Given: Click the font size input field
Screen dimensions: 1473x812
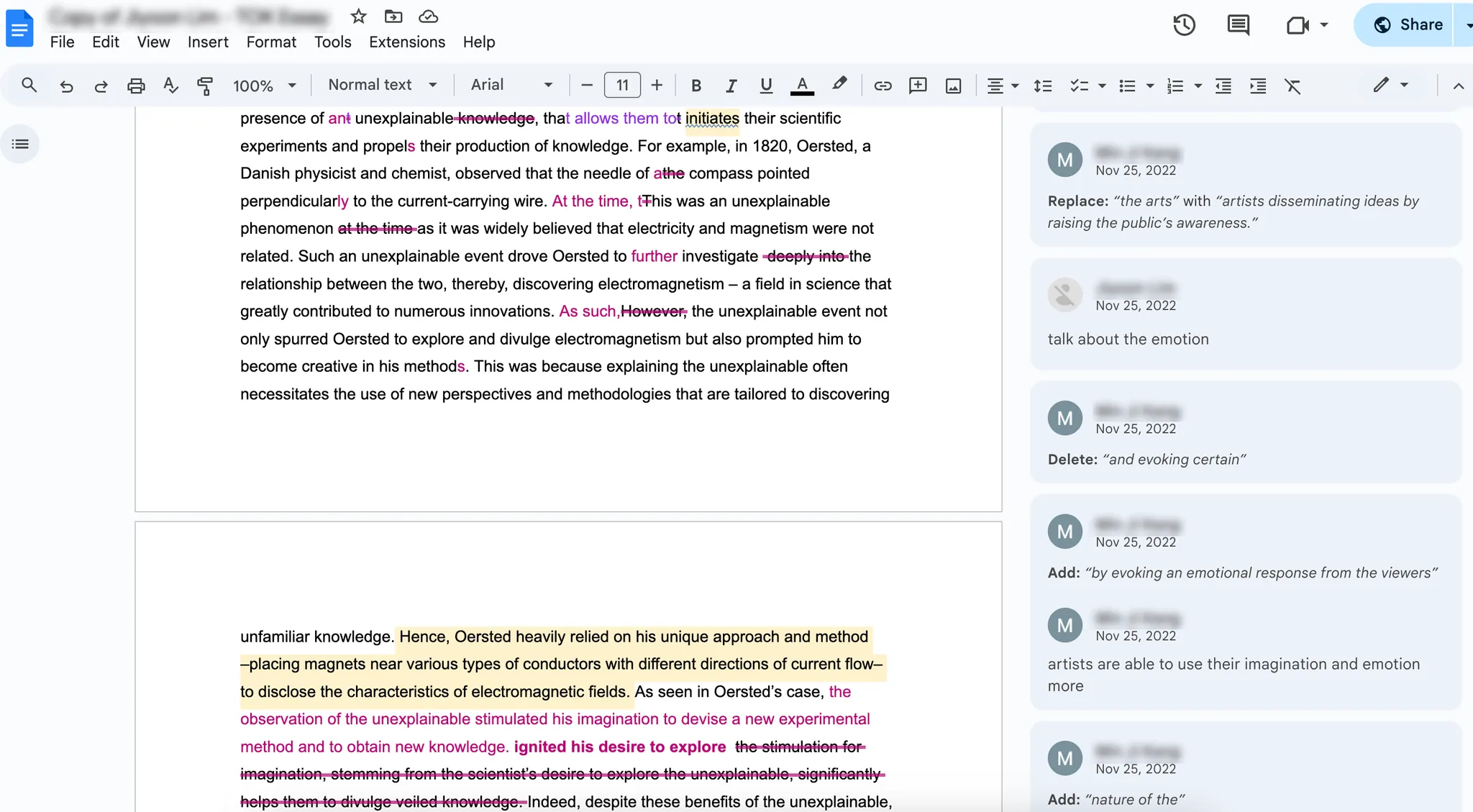Looking at the screenshot, I should (x=622, y=86).
